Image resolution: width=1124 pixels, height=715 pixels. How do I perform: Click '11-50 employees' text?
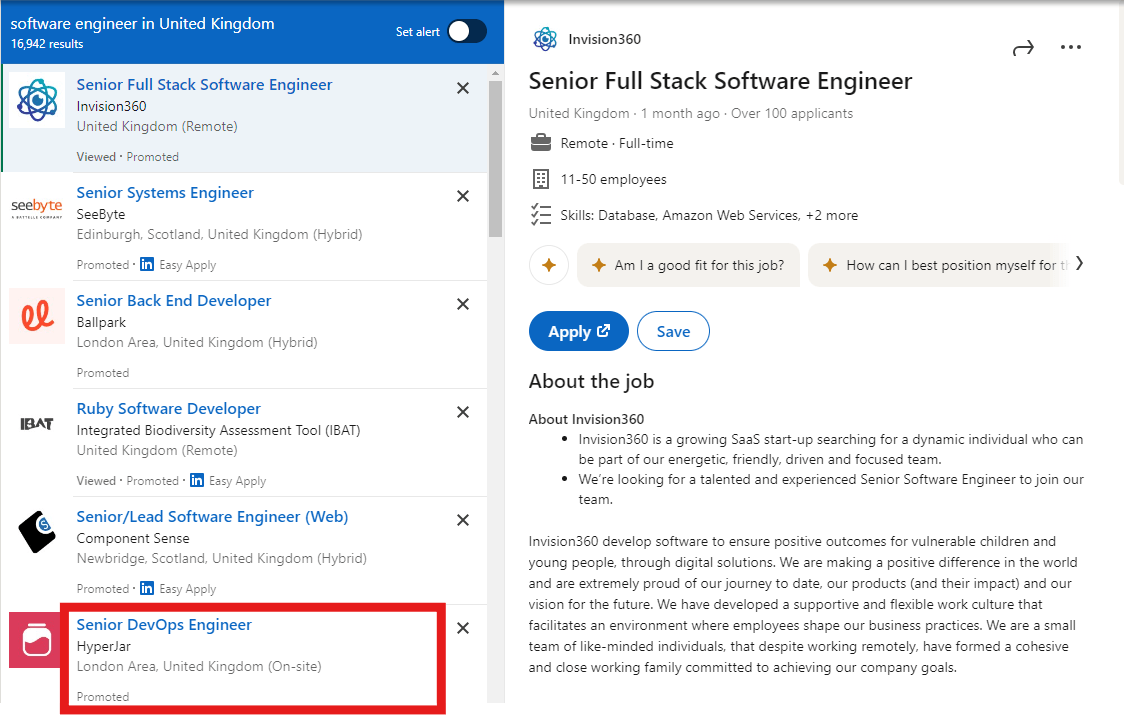pyautogui.click(x=614, y=179)
